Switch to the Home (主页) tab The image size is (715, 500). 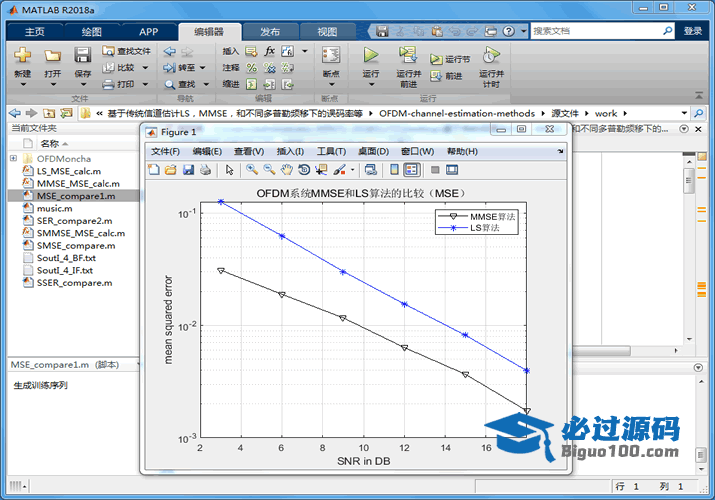(x=35, y=31)
